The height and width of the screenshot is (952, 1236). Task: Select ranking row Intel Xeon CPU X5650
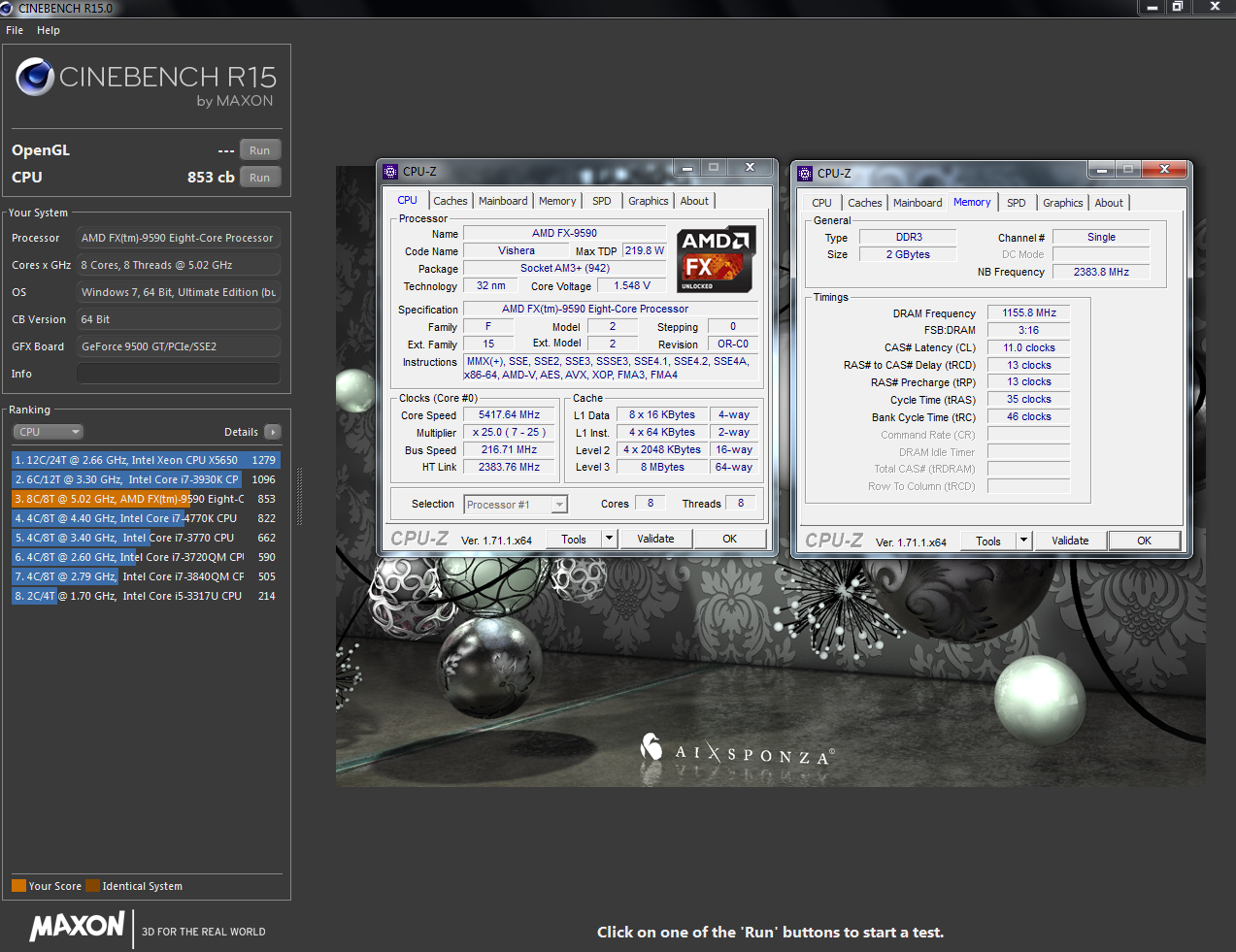click(x=146, y=460)
